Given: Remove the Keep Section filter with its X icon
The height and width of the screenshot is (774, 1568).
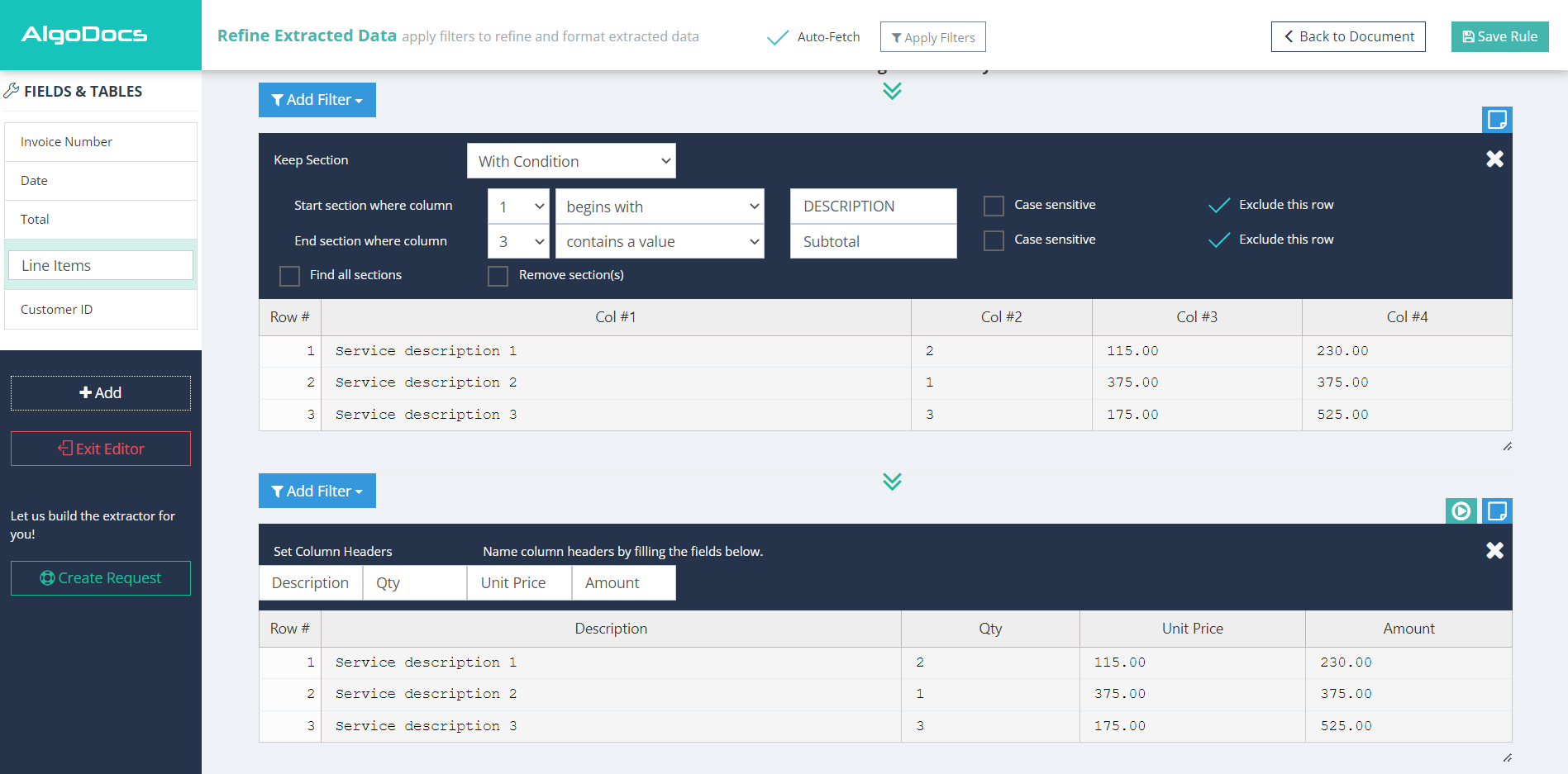Looking at the screenshot, I should pos(1494,159).
